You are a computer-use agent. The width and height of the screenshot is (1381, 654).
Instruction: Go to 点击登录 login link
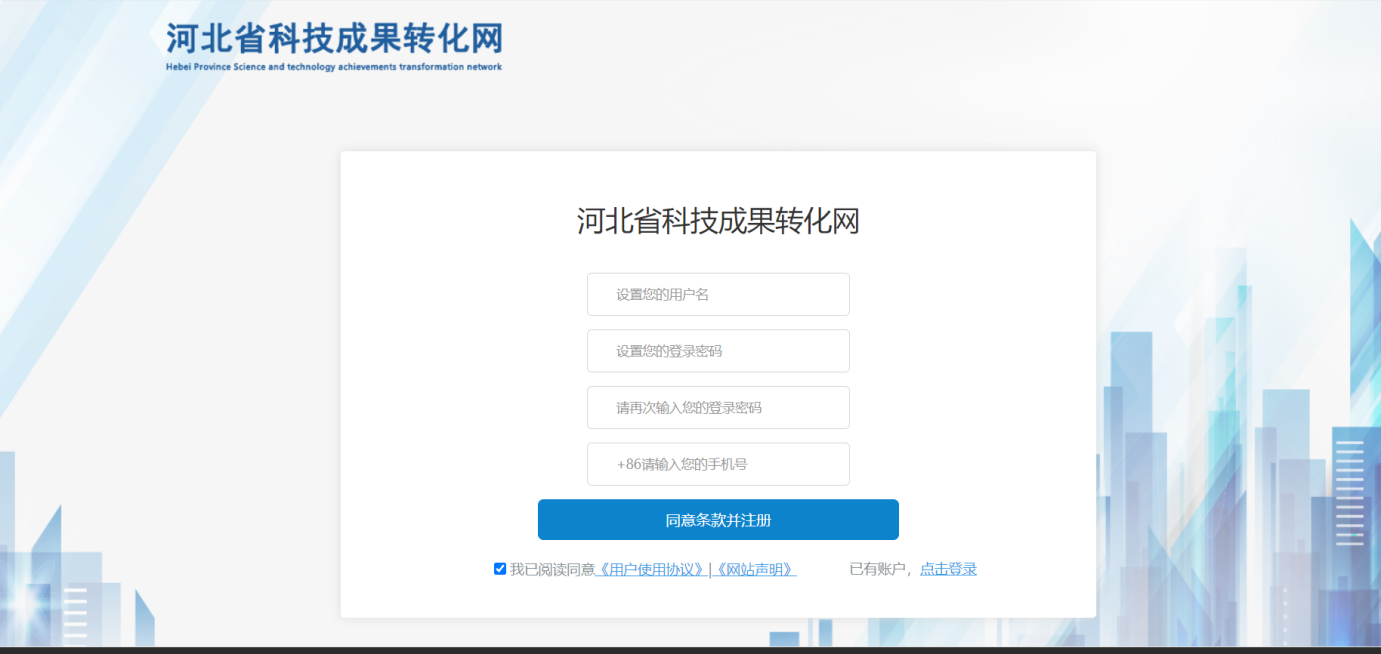point(948,569)
